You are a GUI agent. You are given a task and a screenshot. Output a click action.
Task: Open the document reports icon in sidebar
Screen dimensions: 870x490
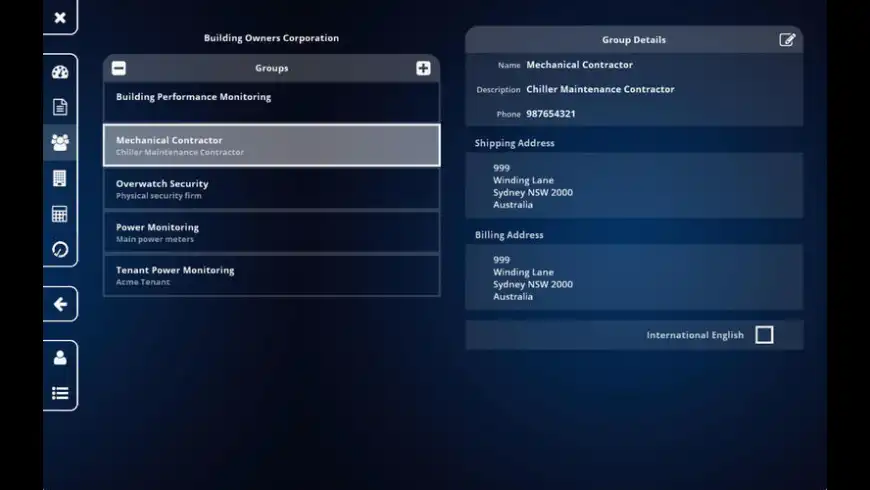tap(60, 107)
